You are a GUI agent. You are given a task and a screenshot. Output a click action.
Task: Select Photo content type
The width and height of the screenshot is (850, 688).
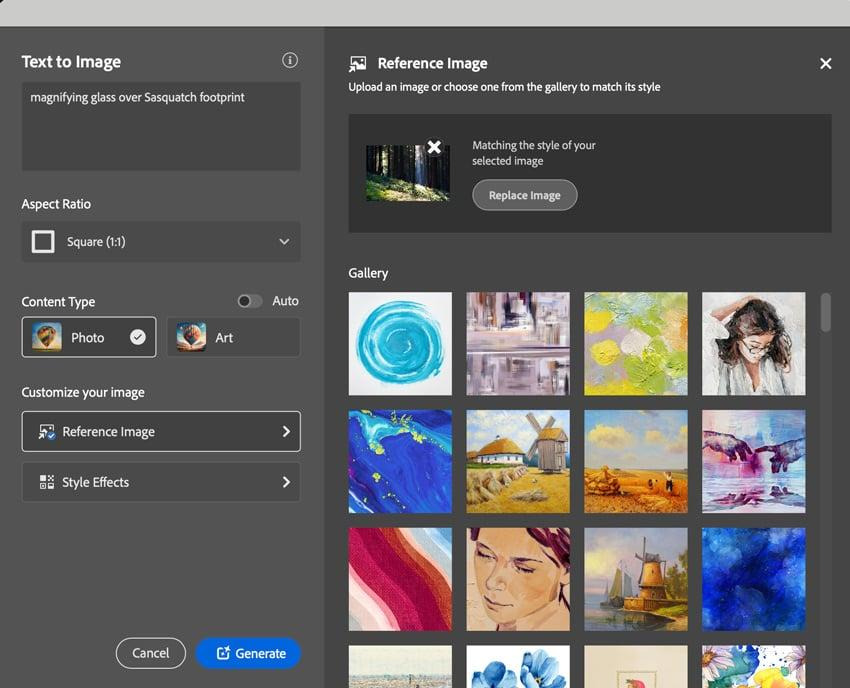[89, 337]
